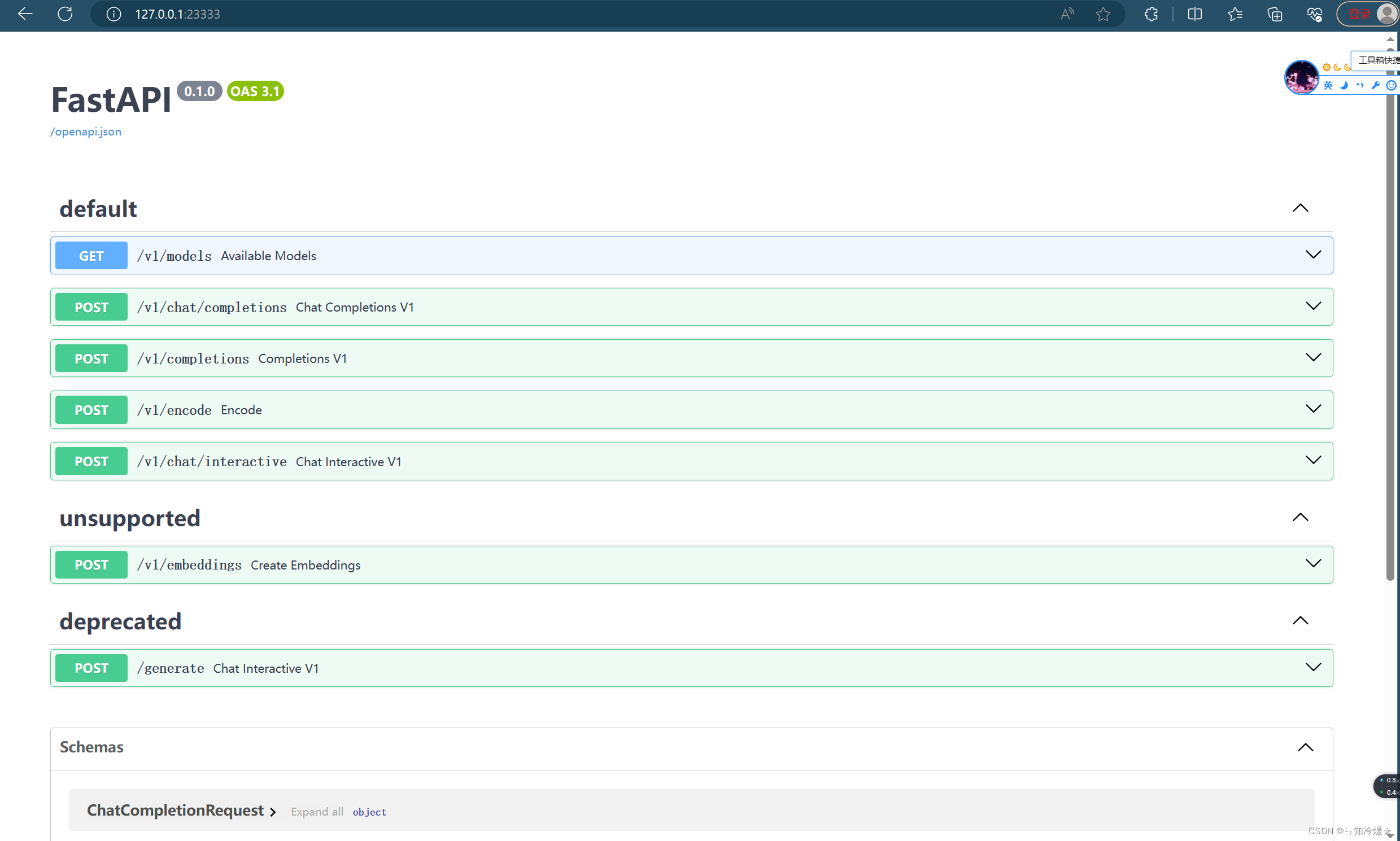The height and width of the screenshot is (841, 1400).
Task: Click Expand all for ChatCompletionRequest
Action: click(x=317, y=812)
